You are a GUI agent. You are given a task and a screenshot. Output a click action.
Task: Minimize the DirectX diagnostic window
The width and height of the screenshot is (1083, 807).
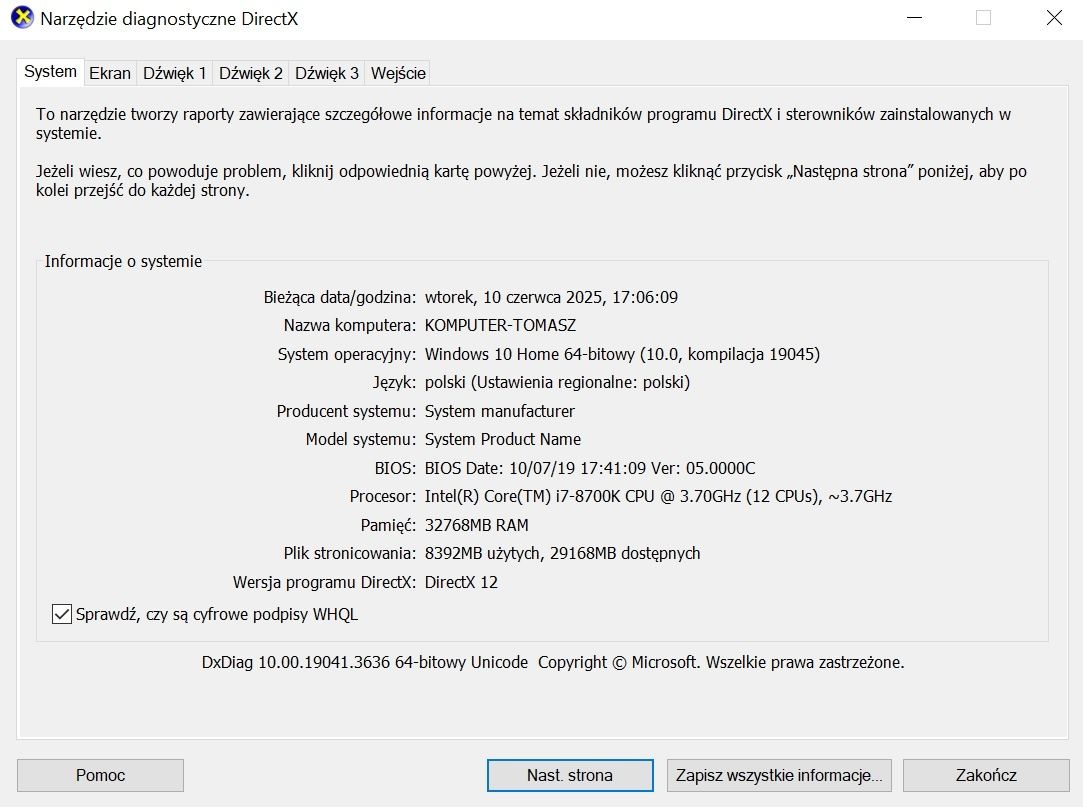point(914,18)
